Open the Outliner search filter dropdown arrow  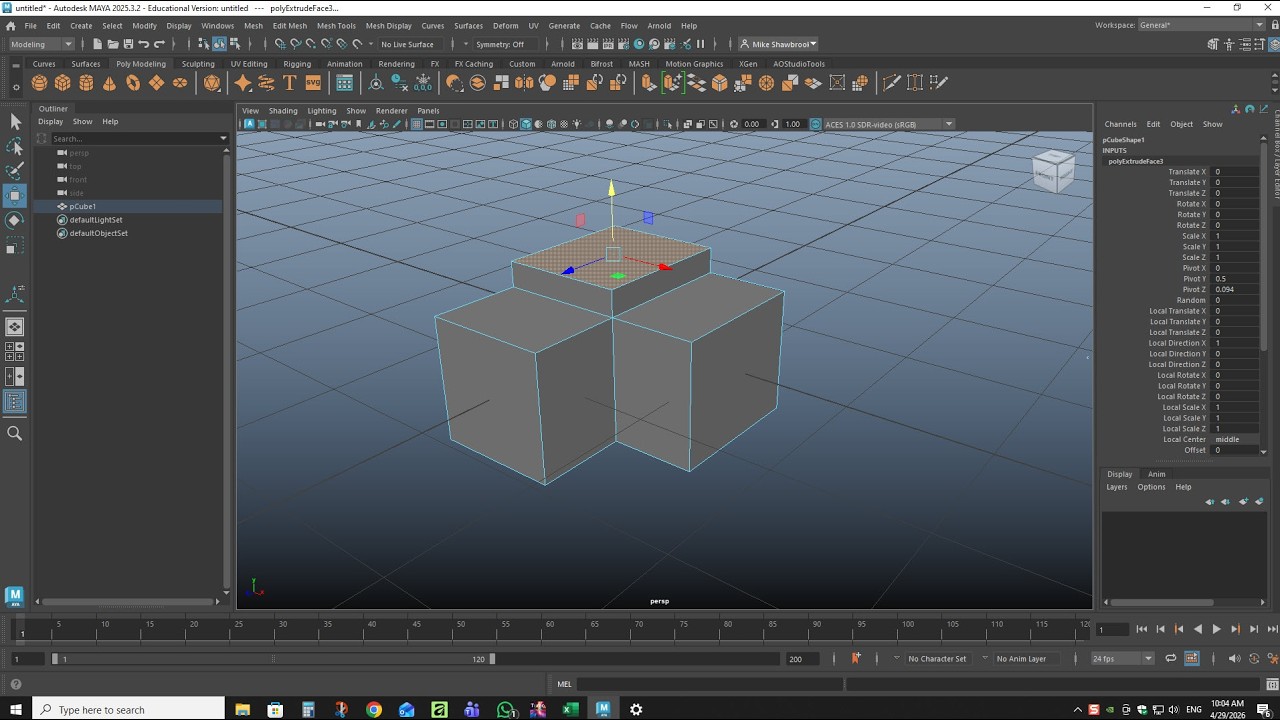pyautogui.click(x=223, y=138)
